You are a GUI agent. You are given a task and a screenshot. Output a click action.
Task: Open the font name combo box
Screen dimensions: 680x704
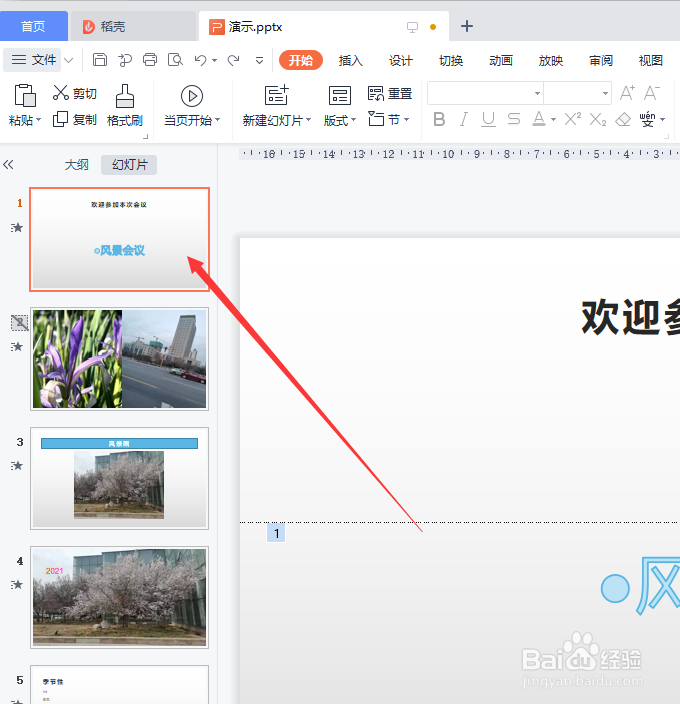[485, 93]
